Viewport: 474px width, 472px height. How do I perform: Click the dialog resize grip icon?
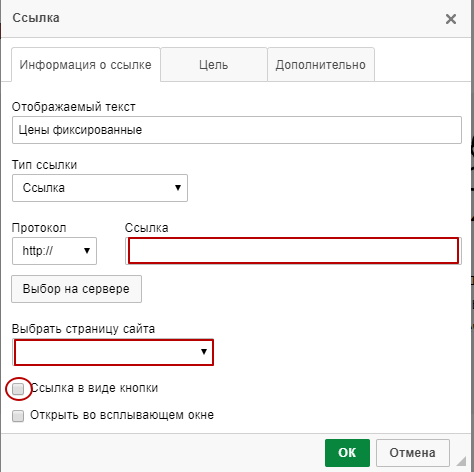click(461, 461)
